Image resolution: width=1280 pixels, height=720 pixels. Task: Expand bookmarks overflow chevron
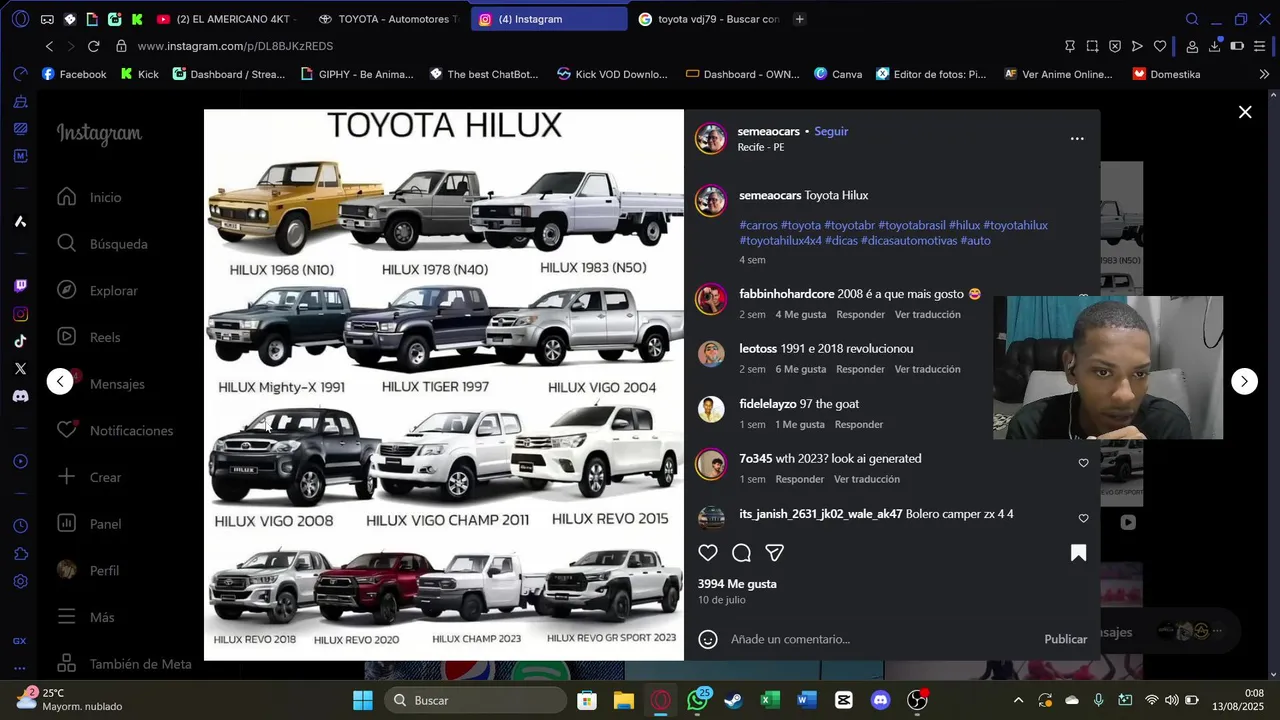[1264, 74]
